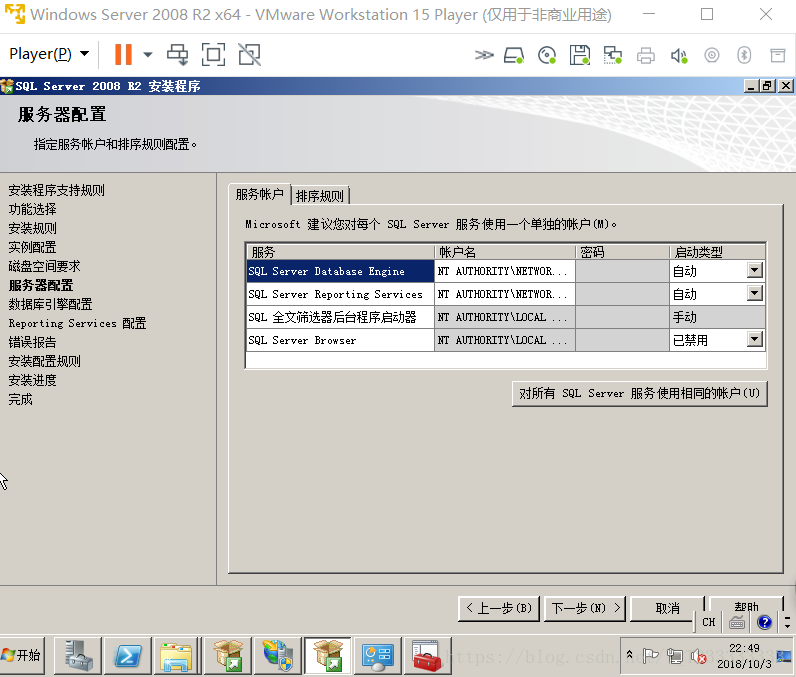Screen dimensions: 796x677
Task: Click the 启动类型 column header
Action: click(x=717, y=252)
